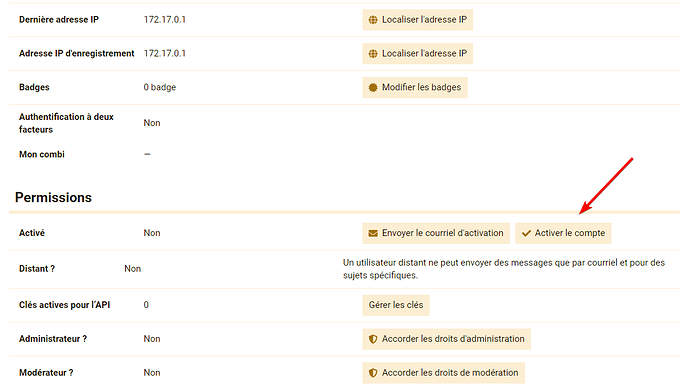Open Modifier les badges
Image resolution: width=690 pixels, height=389 pixels.
pyautogui.click(x=415, y=88)
